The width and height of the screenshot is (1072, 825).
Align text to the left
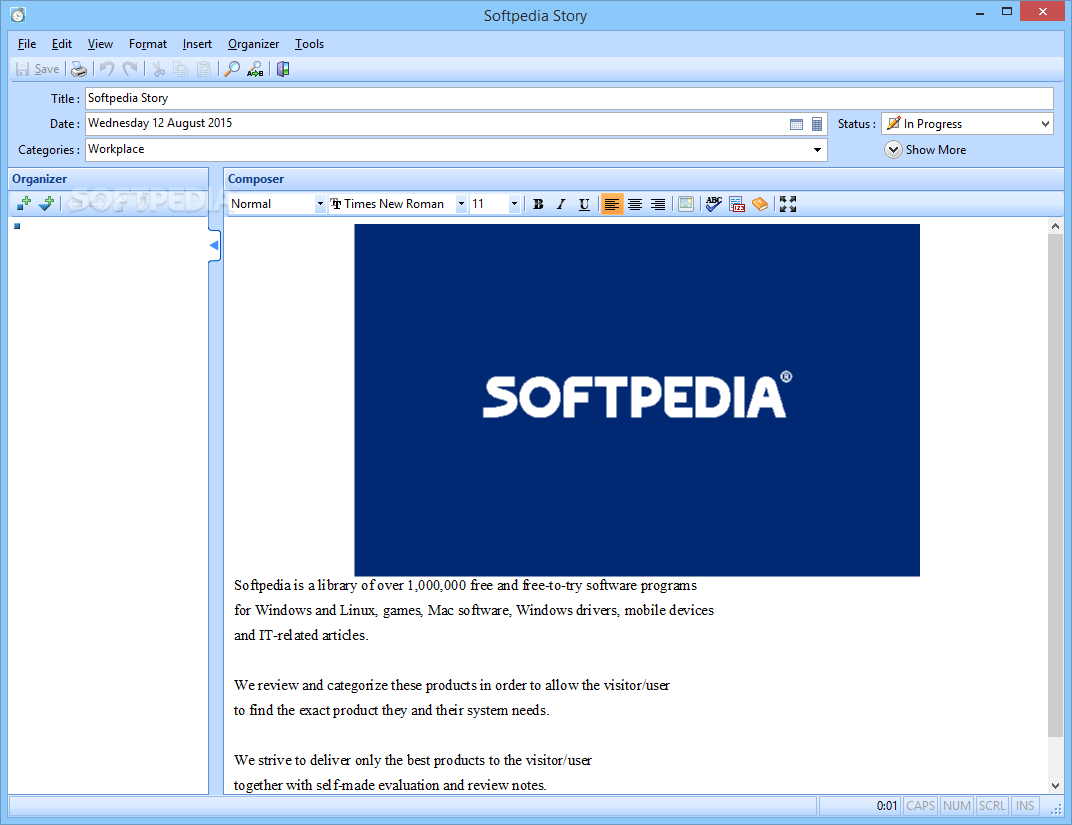[612, 204]
